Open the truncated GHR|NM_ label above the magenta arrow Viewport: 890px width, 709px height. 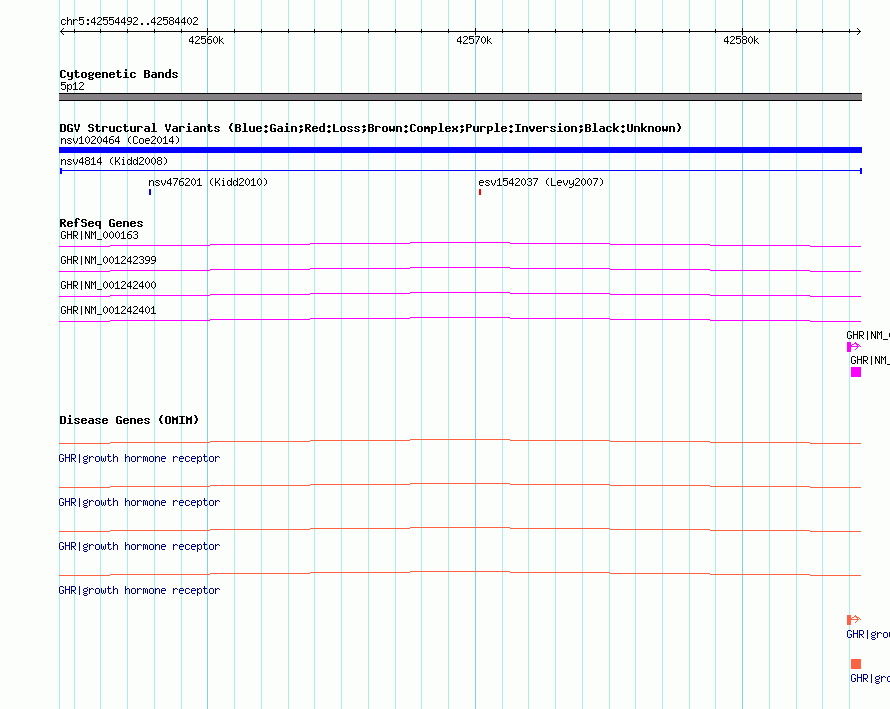point(868,335)
